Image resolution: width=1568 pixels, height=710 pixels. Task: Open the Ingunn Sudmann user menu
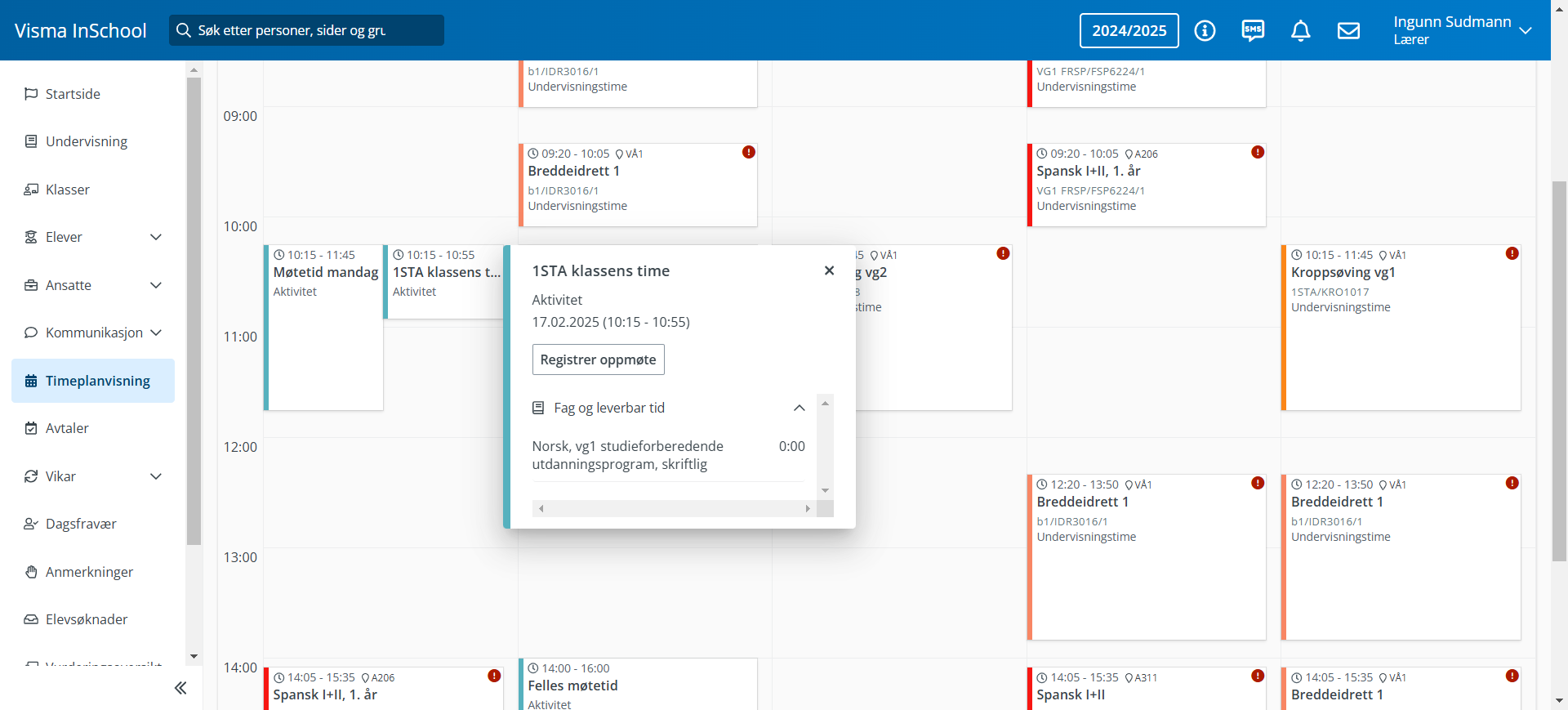point(1461,30)
